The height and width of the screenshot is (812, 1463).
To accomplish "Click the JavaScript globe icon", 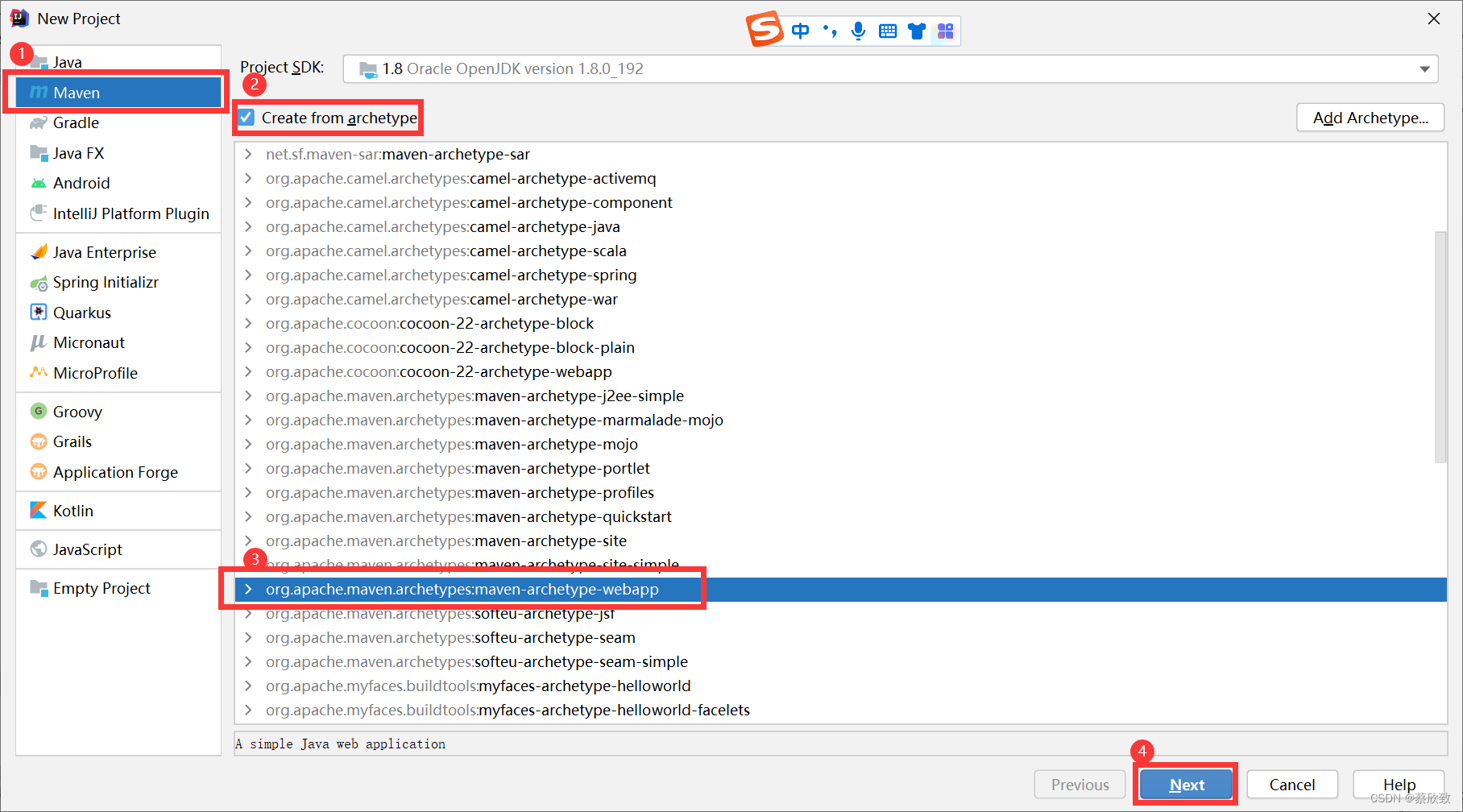I will click(38, 549).
